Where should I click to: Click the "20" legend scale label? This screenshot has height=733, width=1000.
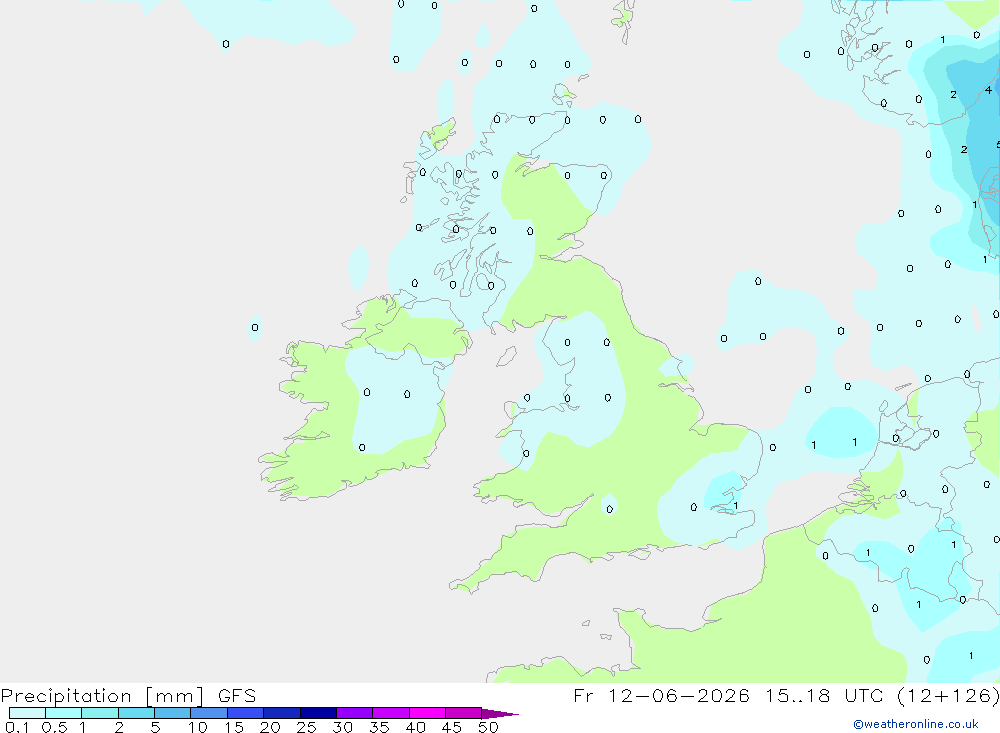[270, 727]
